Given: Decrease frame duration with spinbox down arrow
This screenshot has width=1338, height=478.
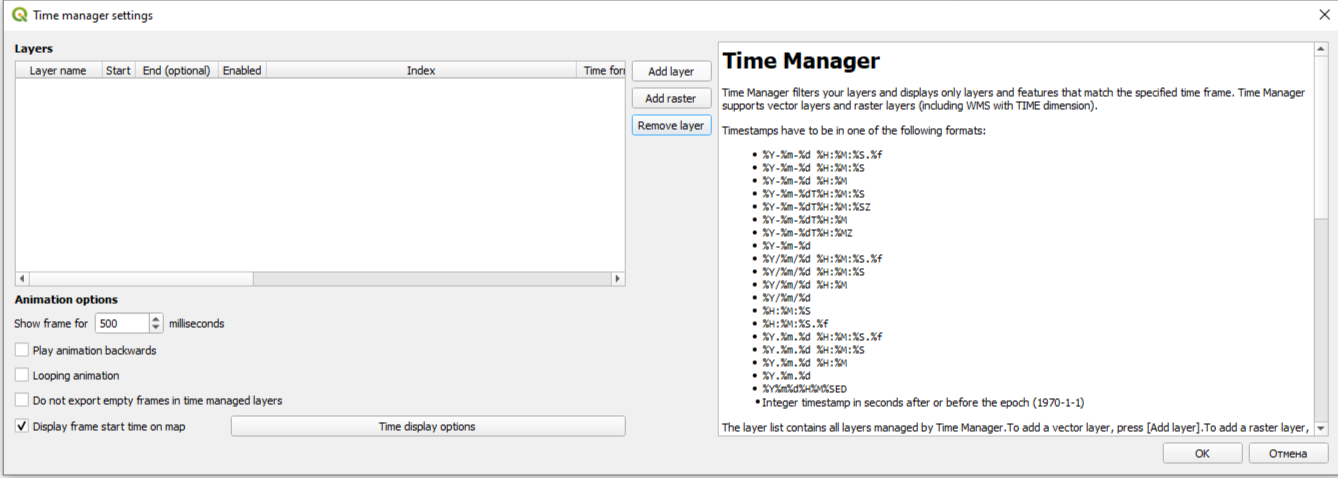Looking at the screenshot, I should coord(156,329).
